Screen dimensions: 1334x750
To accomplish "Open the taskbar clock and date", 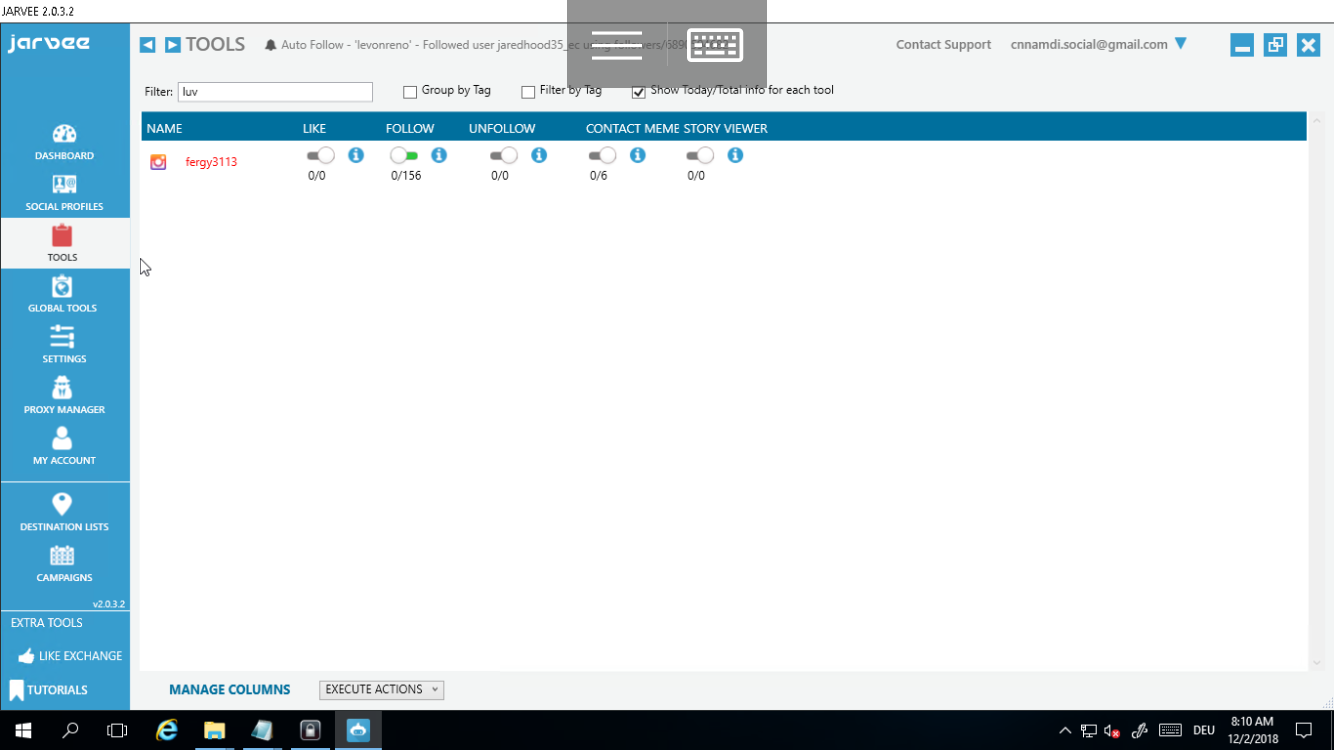I will pyautogui.click(x=1251, y=730).
